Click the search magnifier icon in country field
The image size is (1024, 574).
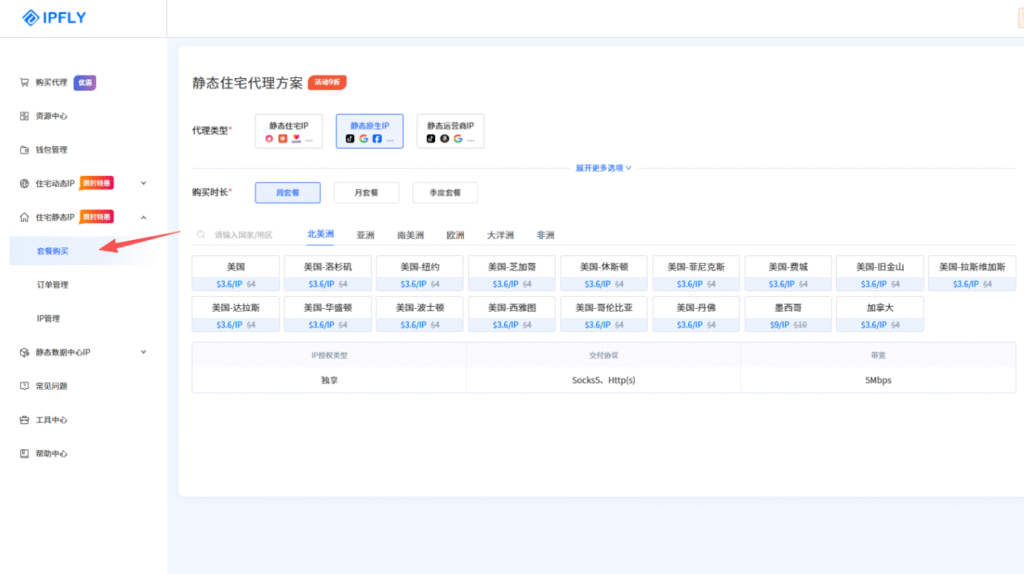click(201, 234)
